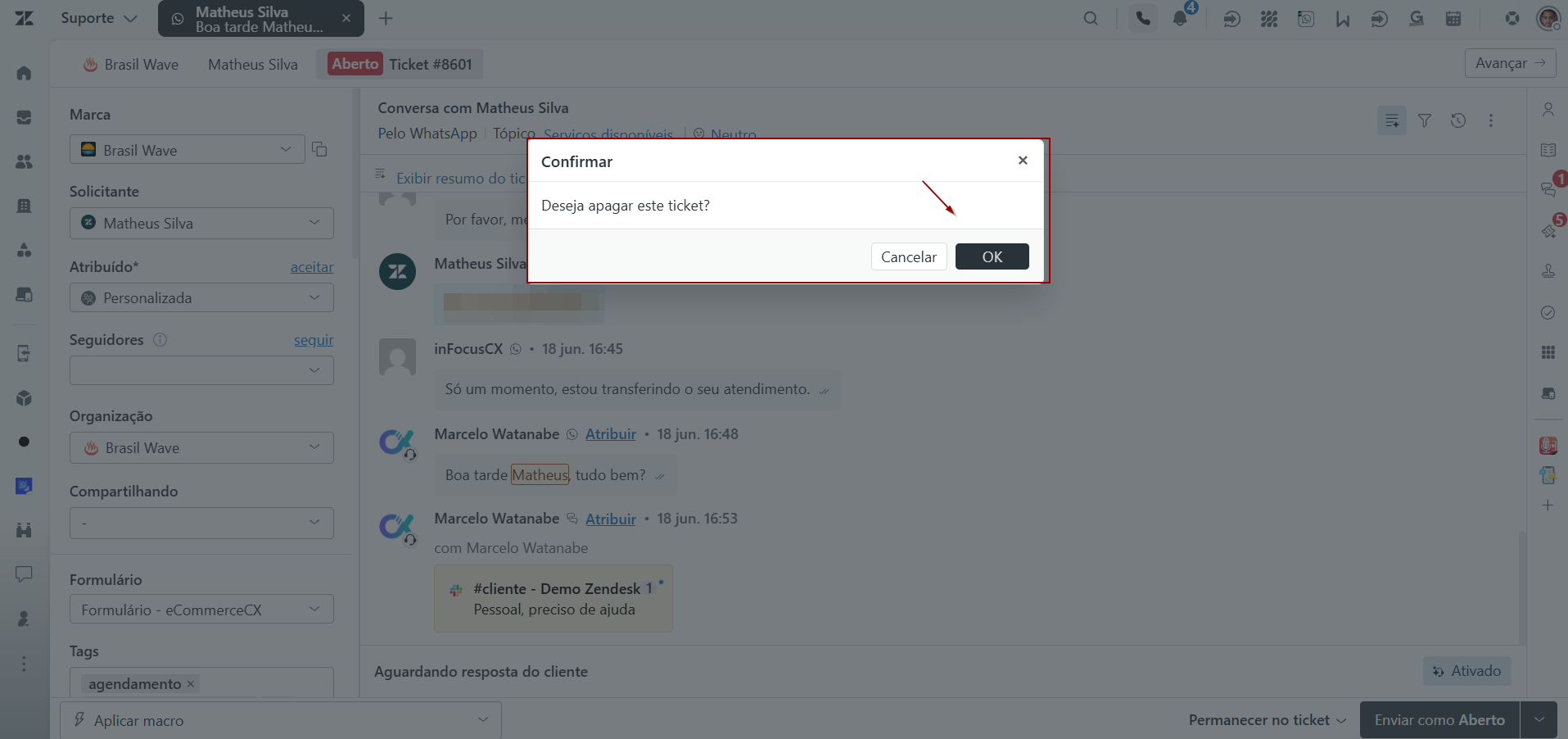Go to Home icon in left sidebar
The width and height of the screenshot is (1568, 739).
coord(24,73)
